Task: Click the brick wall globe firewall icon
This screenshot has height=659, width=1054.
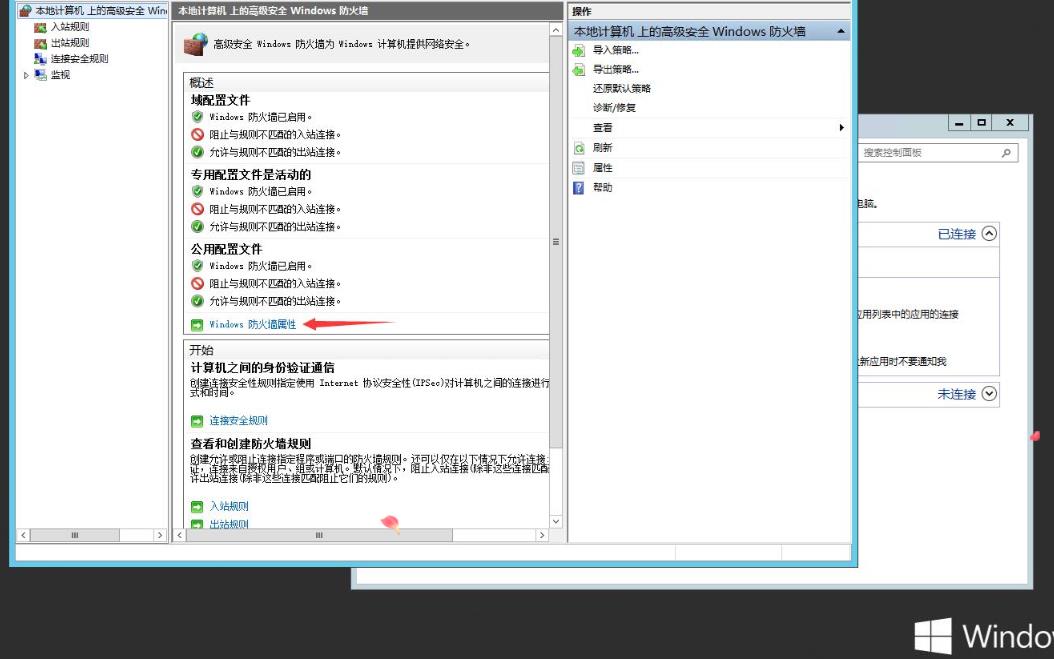Action: (196, 44)
